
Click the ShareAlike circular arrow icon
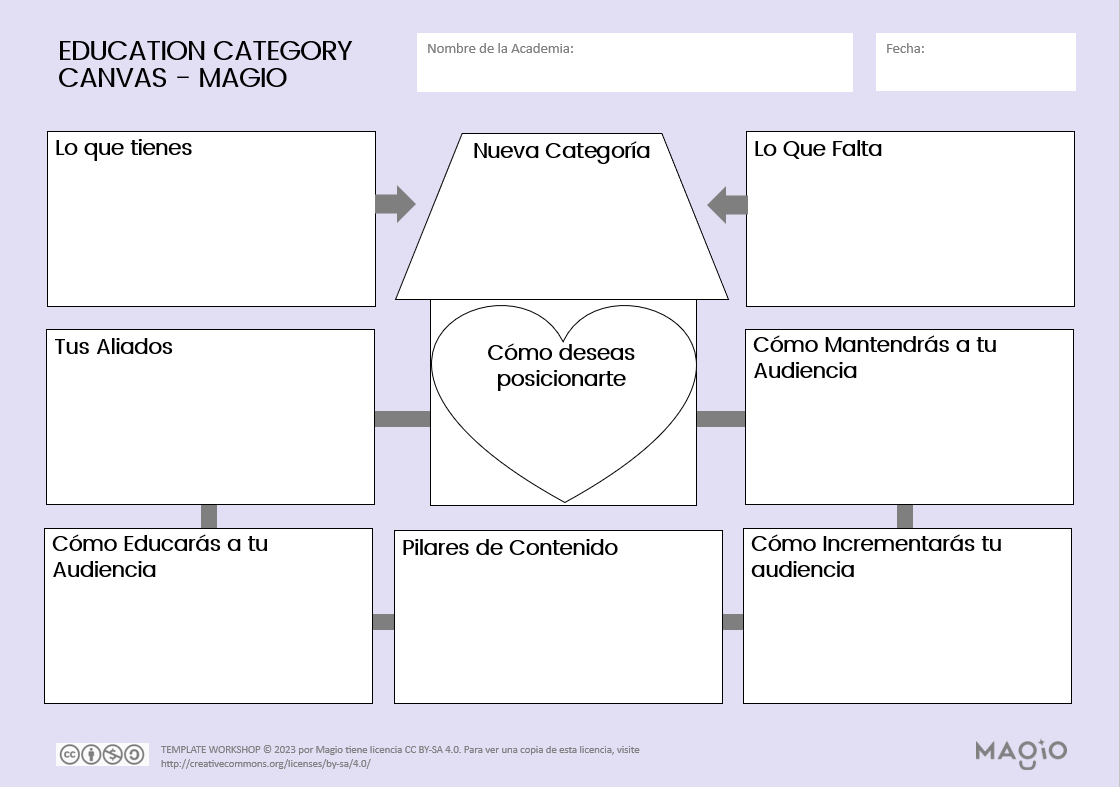click(133, 753)
